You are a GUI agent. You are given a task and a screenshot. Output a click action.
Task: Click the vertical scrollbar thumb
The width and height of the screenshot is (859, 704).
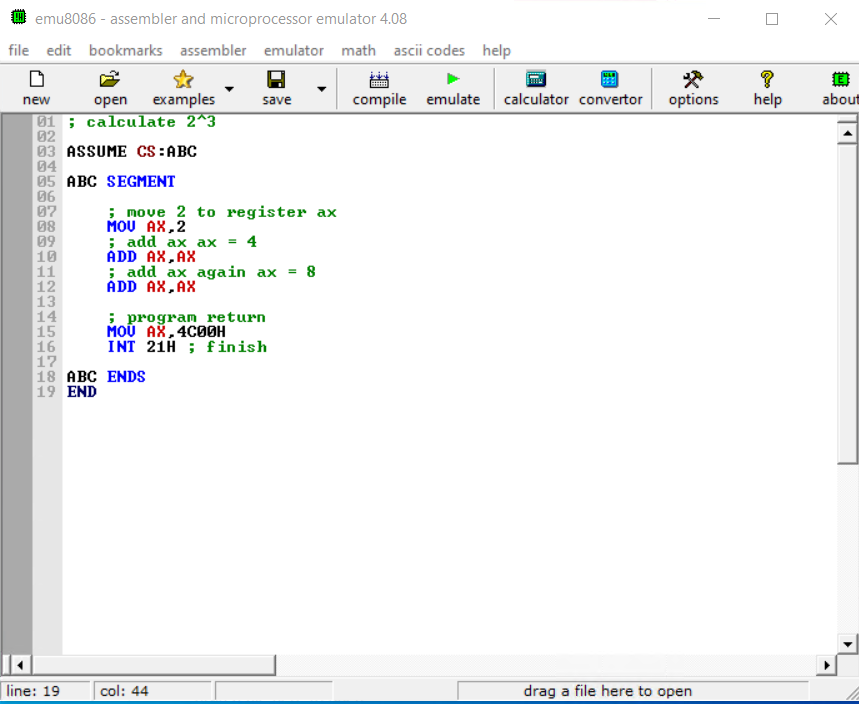click(x=847, y=304)
